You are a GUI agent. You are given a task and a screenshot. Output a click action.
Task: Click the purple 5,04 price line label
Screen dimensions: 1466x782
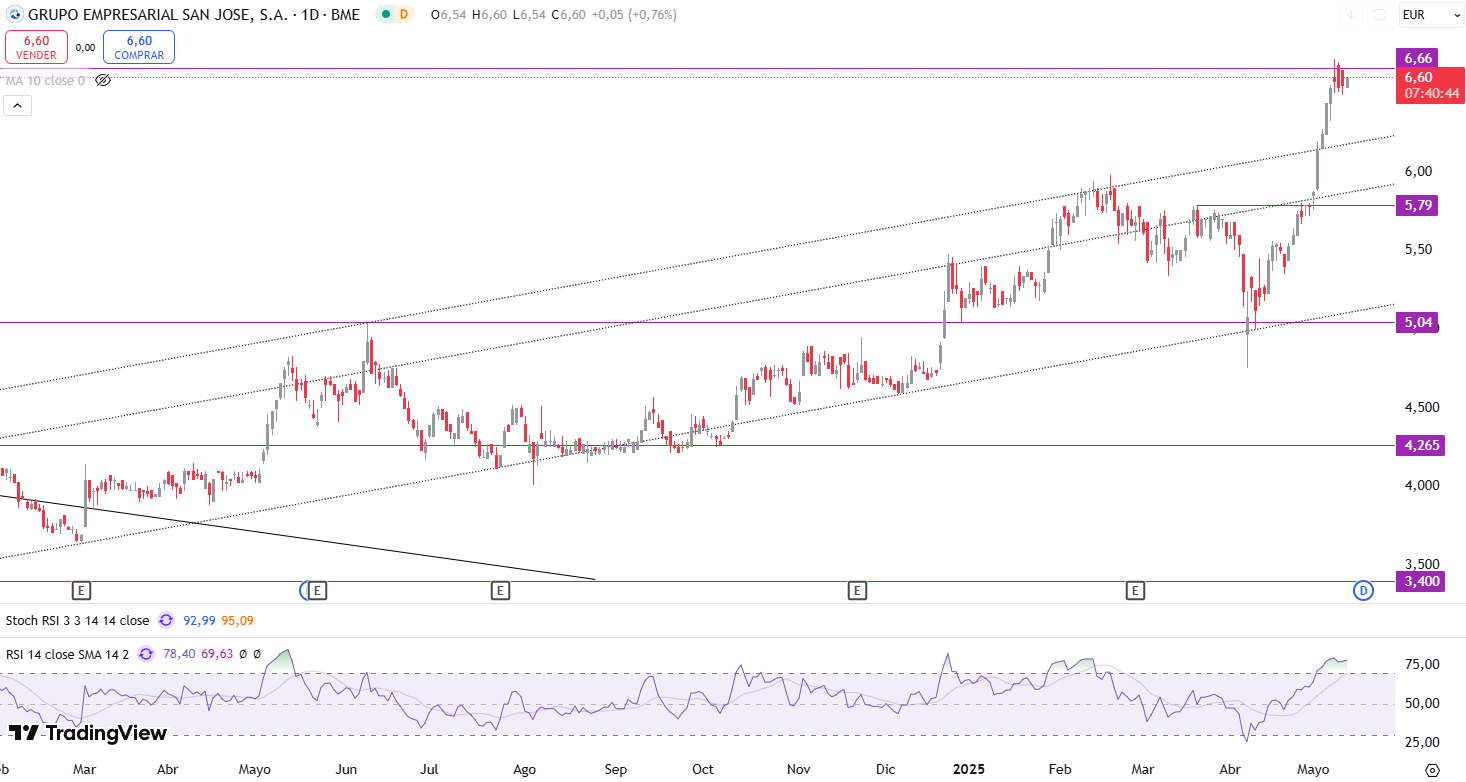[1419, 322]
